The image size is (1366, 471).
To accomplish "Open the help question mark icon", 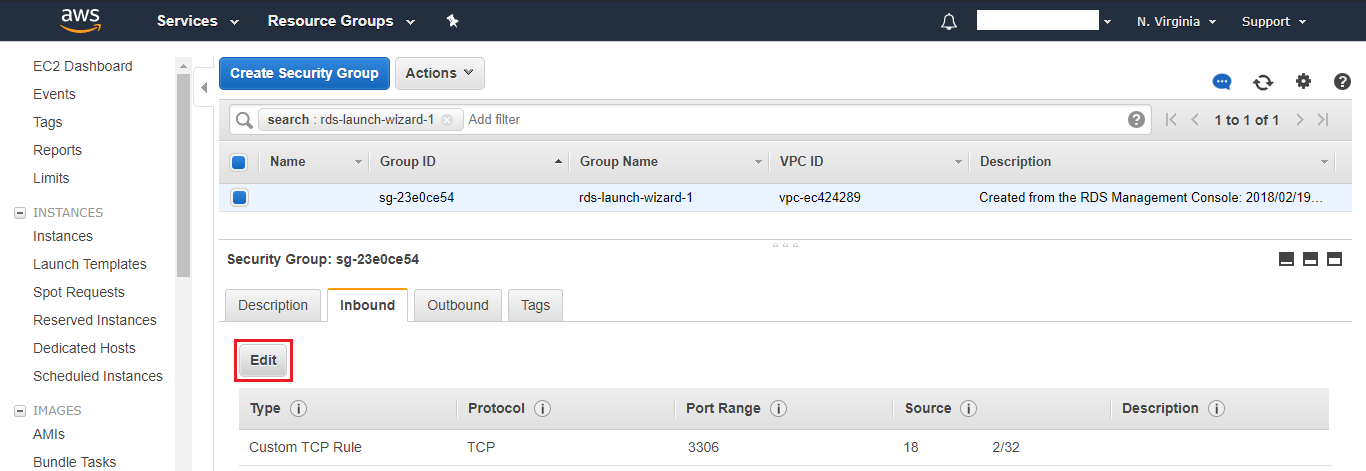I will 1343,82.
